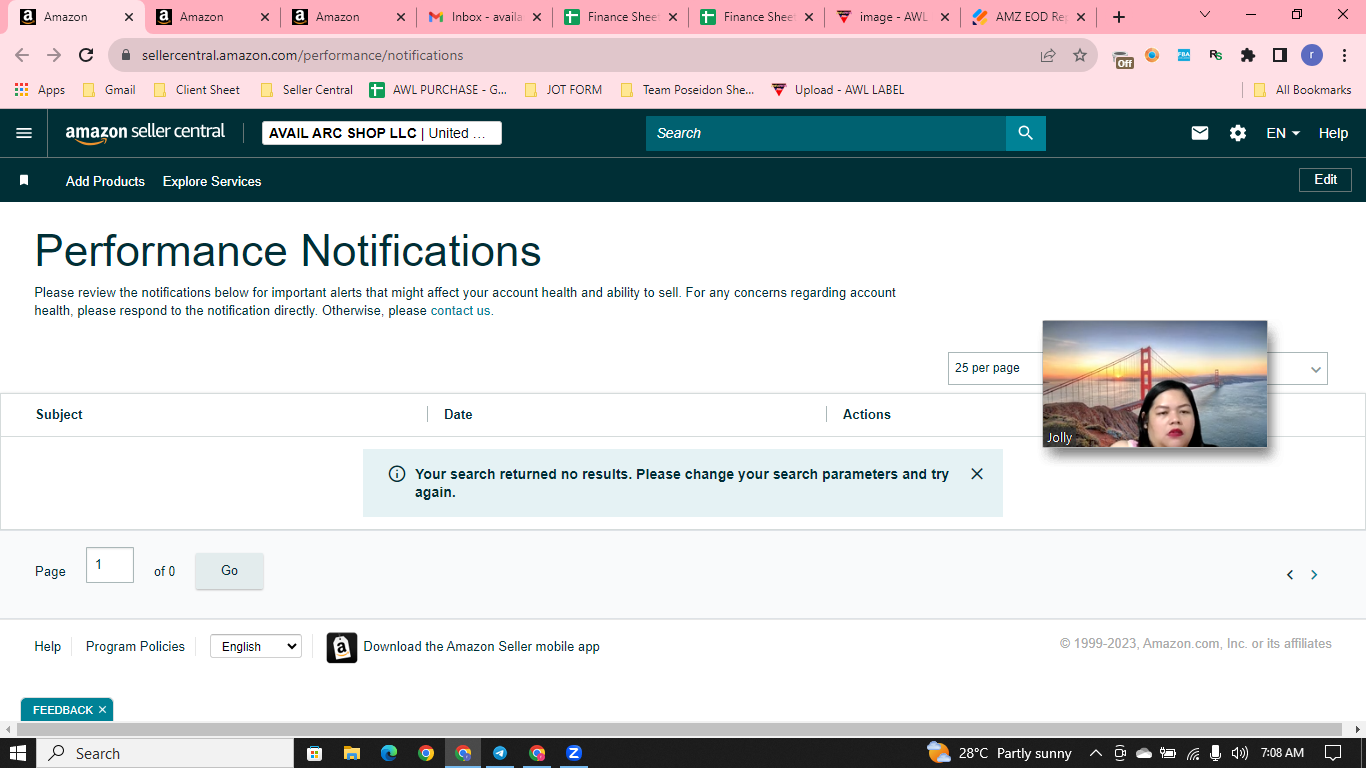Click Explore Services link
The height and width of the screenshot is (768, 1366).
(x=212, y=181)
